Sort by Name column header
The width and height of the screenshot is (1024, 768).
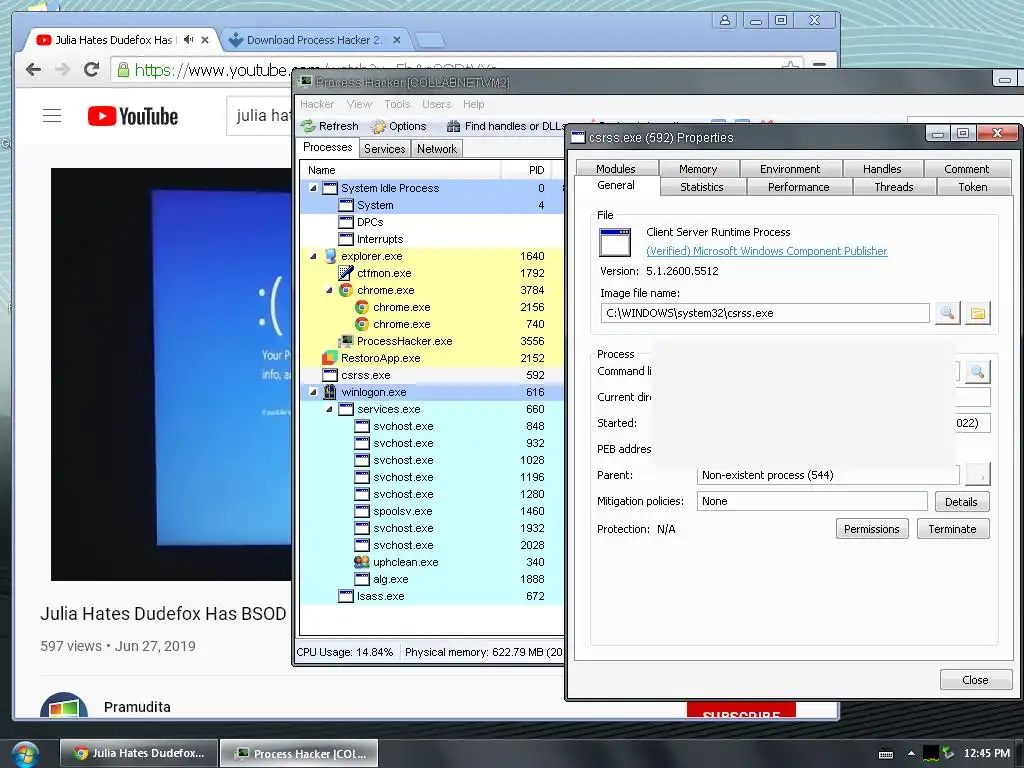tap(401, 170)
